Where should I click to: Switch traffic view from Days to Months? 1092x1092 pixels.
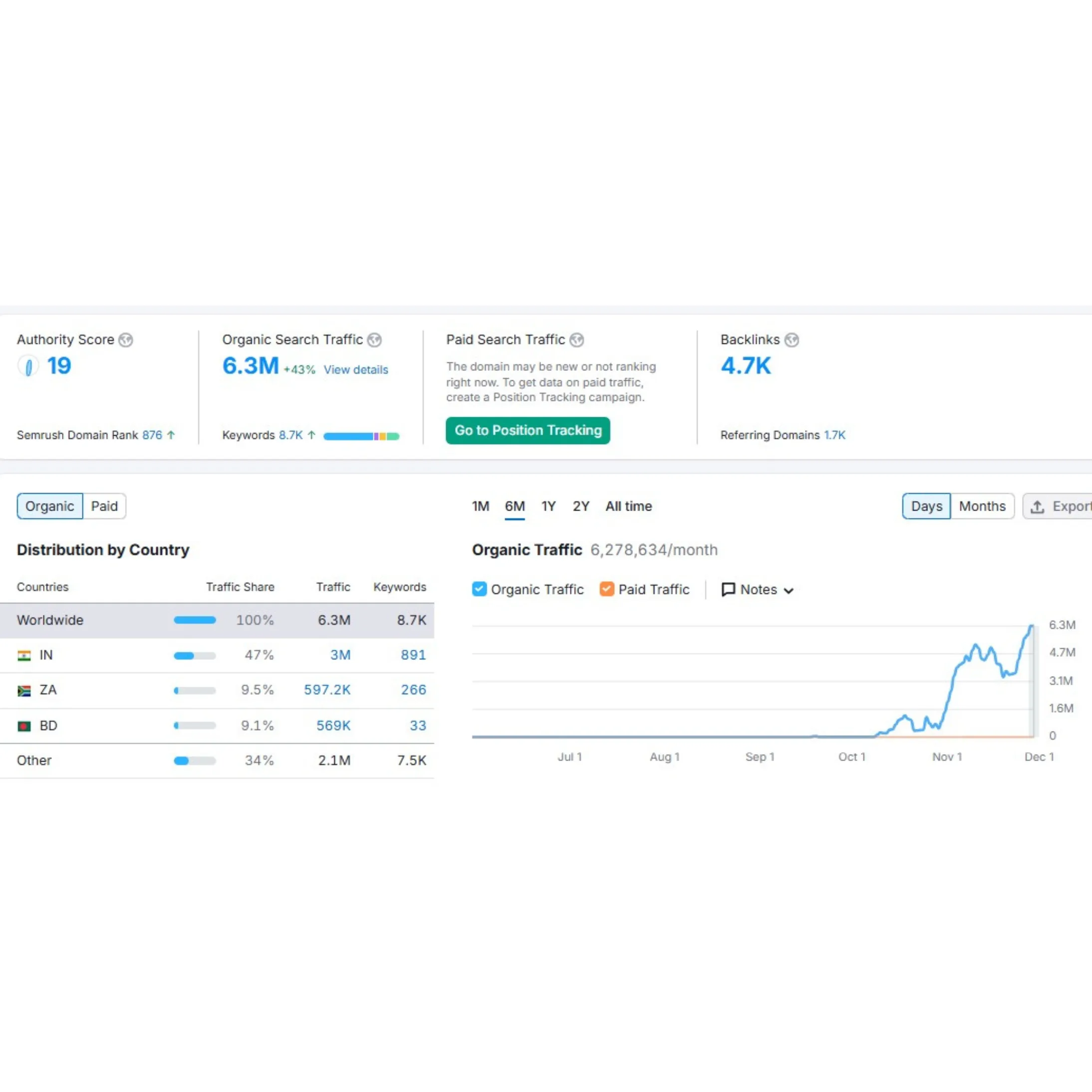tap(982, 507)
